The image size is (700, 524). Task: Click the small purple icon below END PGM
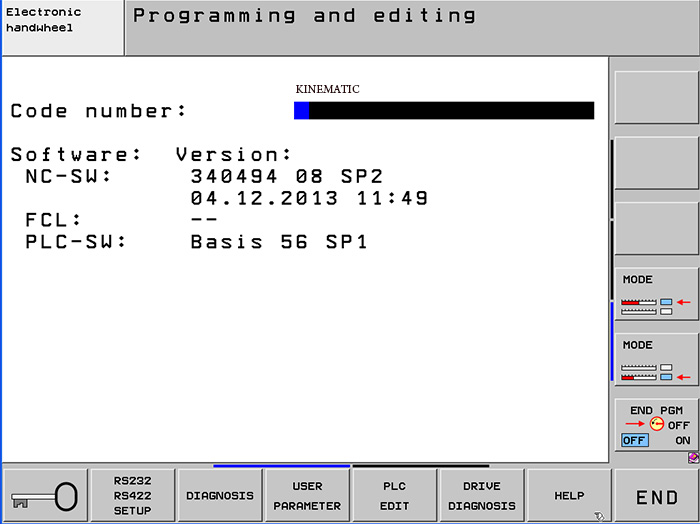(x=692, y=458)
